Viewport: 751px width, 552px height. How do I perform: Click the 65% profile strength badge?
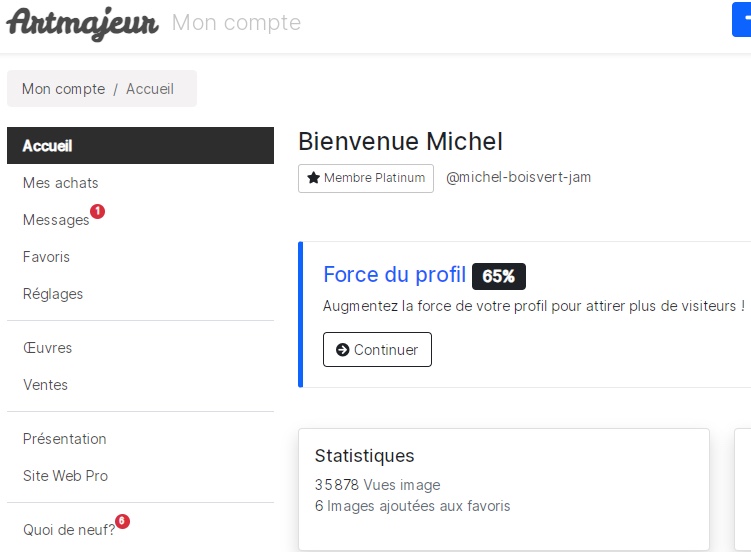click(499, 276)
